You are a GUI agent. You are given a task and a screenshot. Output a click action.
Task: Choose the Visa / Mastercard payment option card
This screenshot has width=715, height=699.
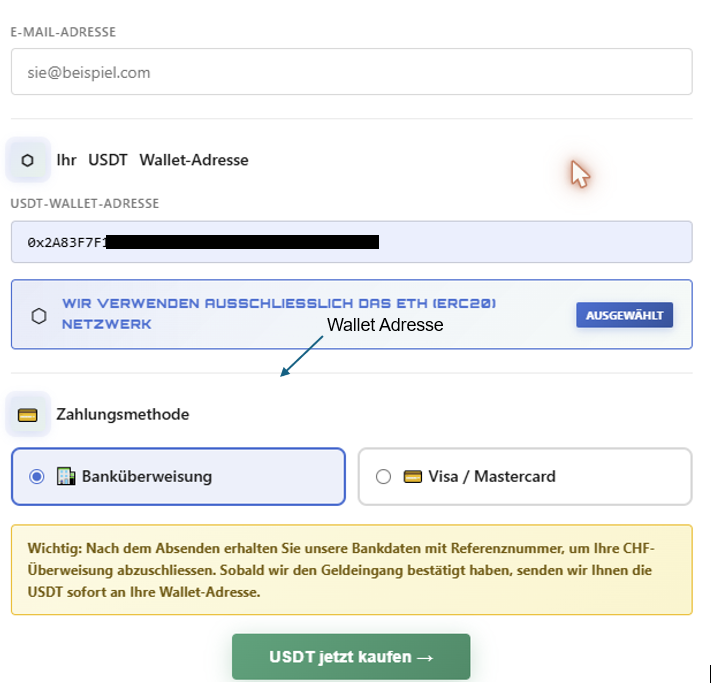[525, 476]
